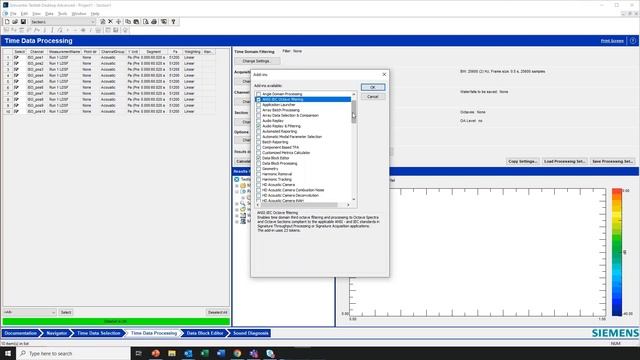This screenshot has width=640, height=360.
Task: Open File Explorer from the taskbar
Action: click(x=172, y=353)
